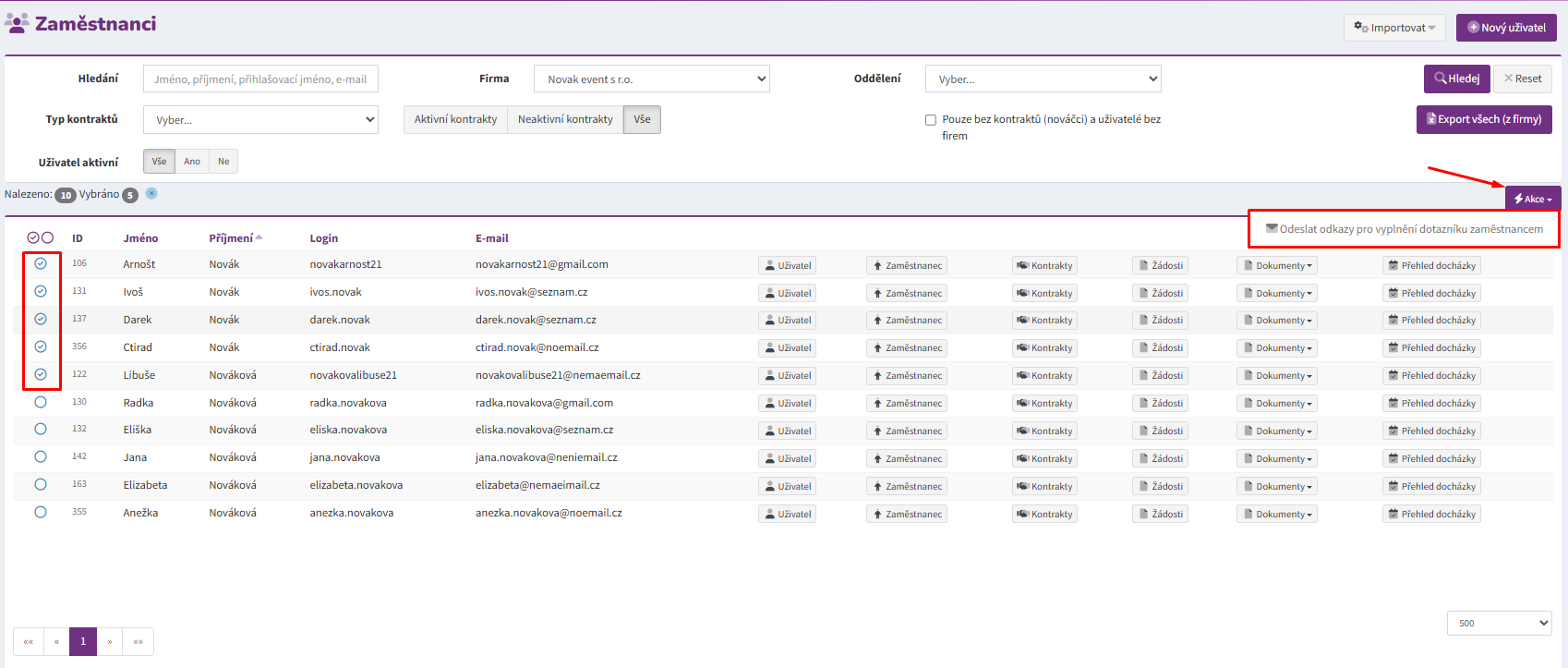
Task: Click the Hledej search button
Action: click(1456, 79)
